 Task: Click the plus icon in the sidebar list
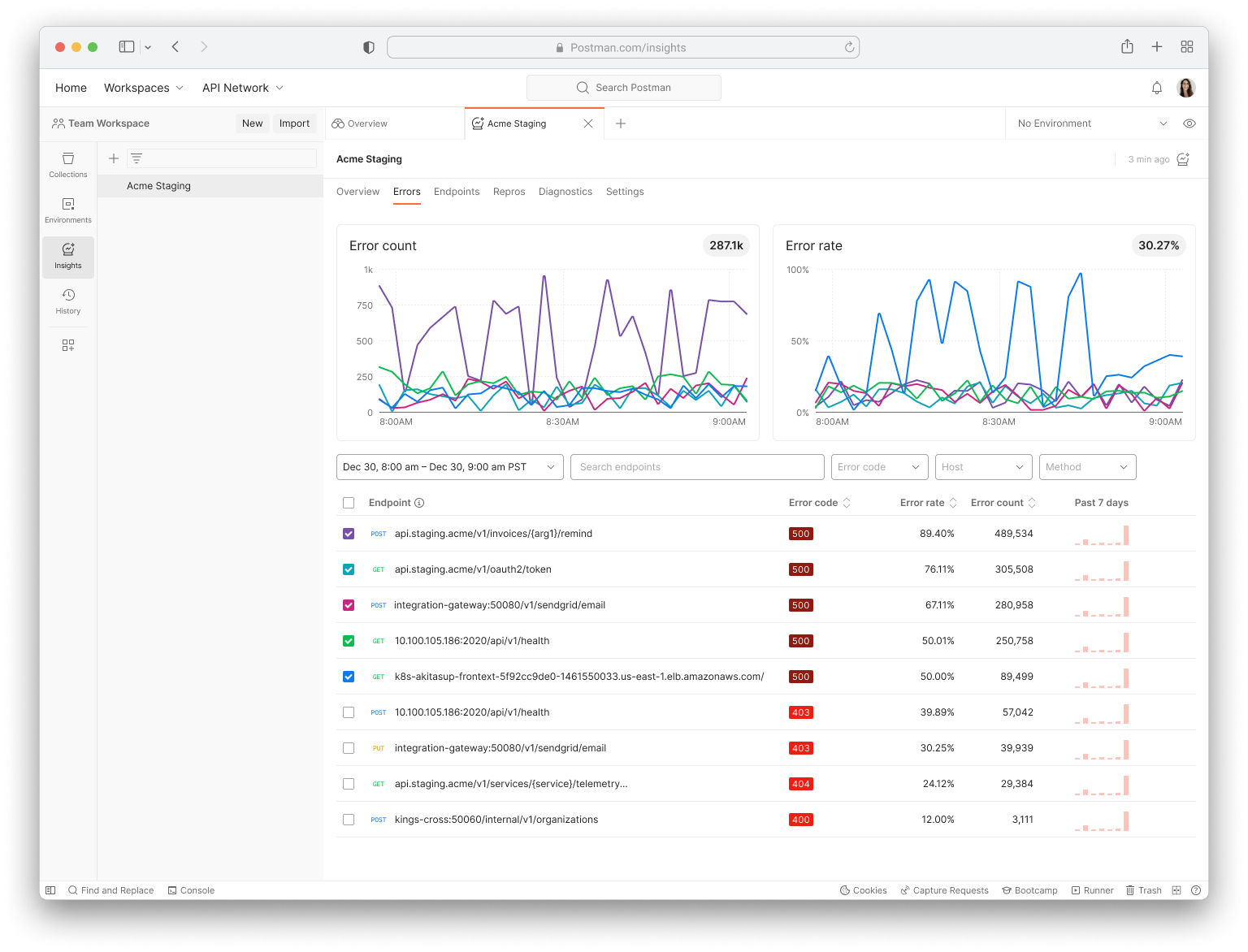tap(114, 158)
